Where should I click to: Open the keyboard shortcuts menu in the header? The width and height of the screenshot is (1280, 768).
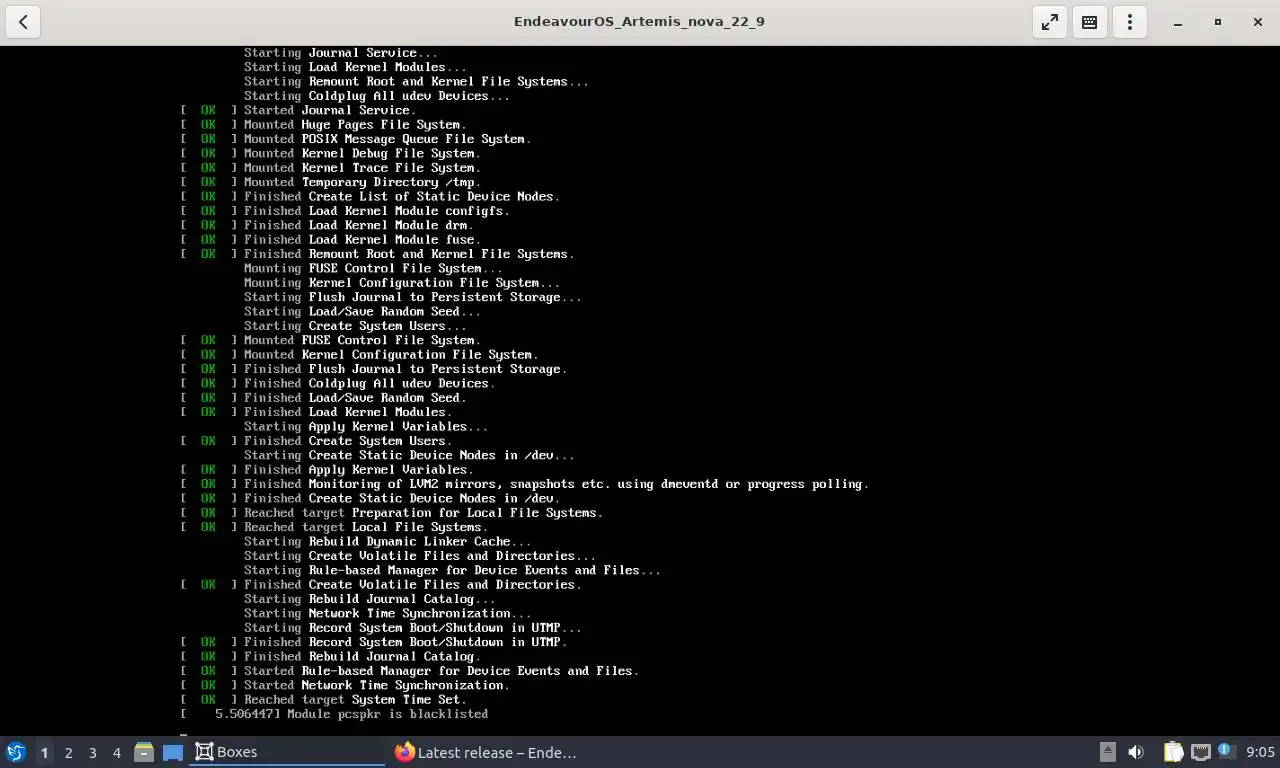tap(1090, 22)
